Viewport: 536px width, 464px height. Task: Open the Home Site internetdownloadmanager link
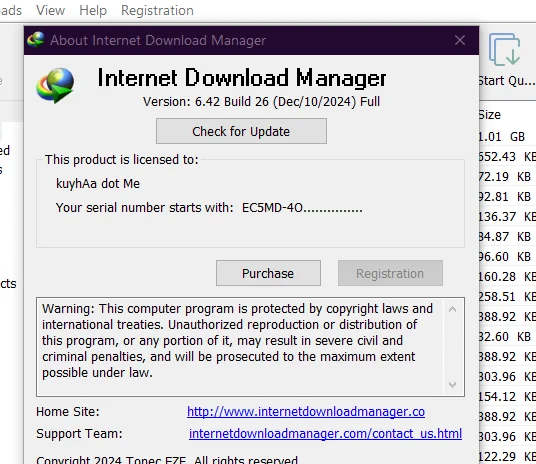[x=306, y=412]
